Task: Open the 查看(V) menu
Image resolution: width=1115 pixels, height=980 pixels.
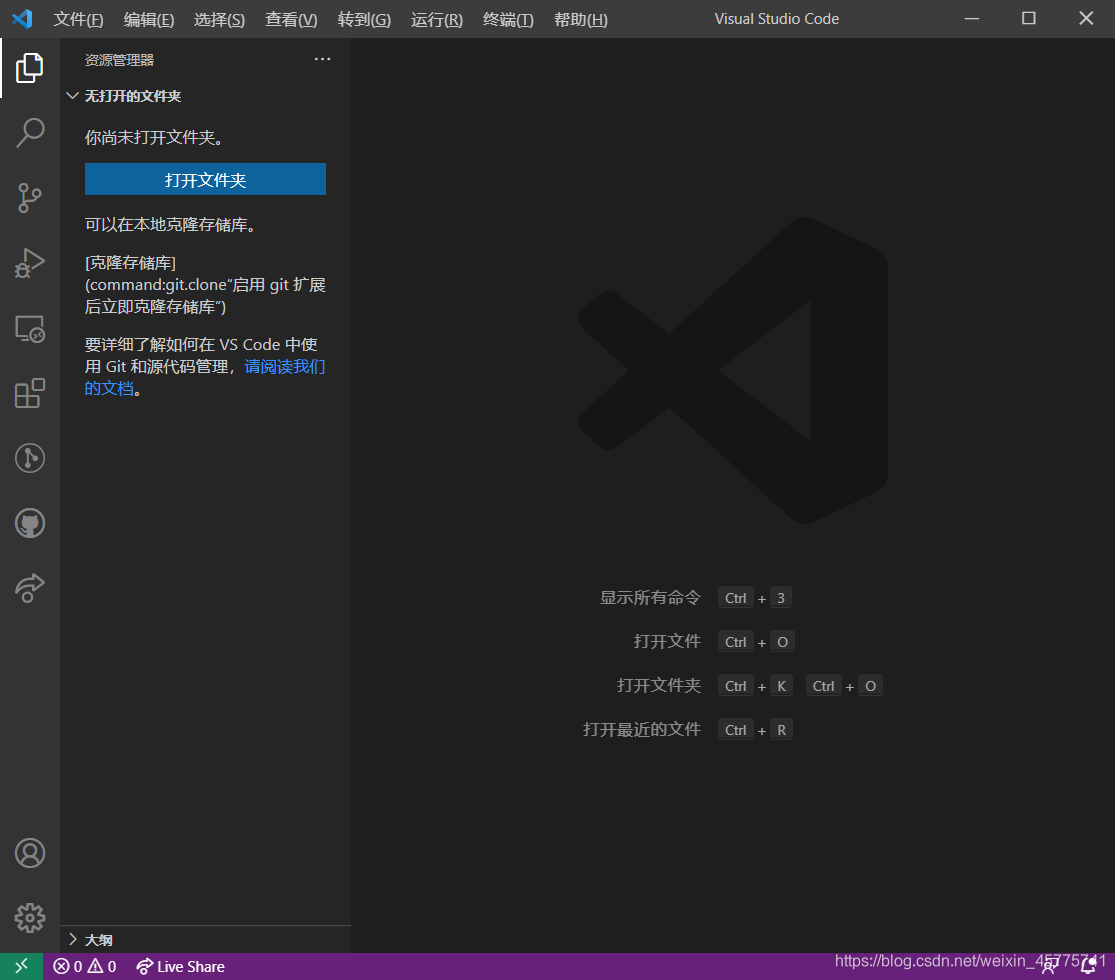Action: [291, 19]
